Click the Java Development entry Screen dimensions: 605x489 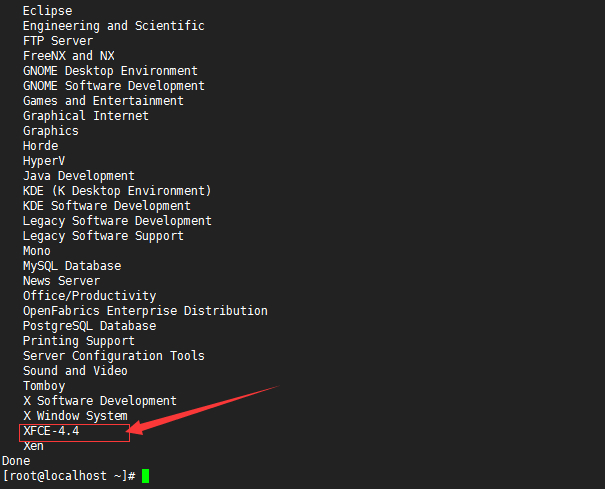coord(79,176)
